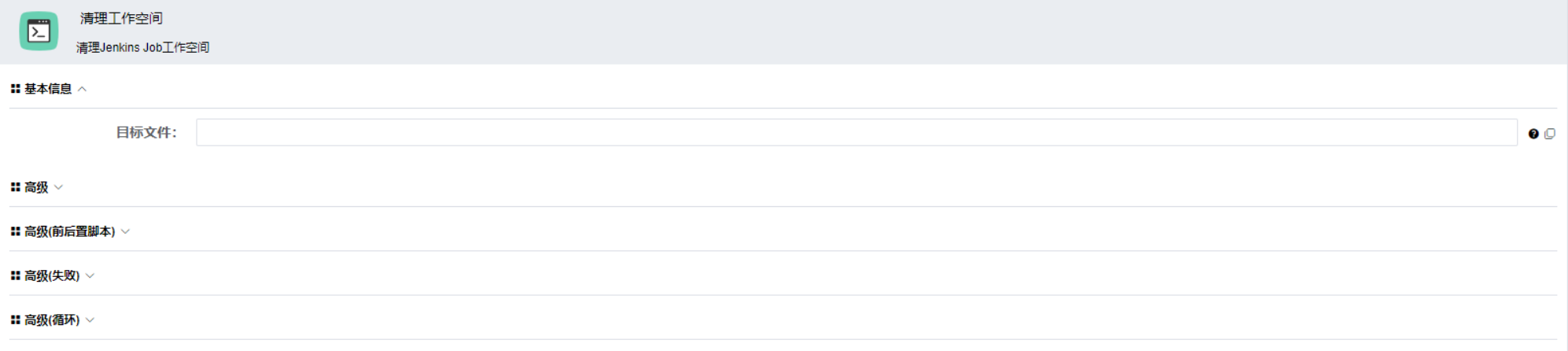Click the green terminal icon for 清理工作空间

pyautogui.click(x=39, y=31)
